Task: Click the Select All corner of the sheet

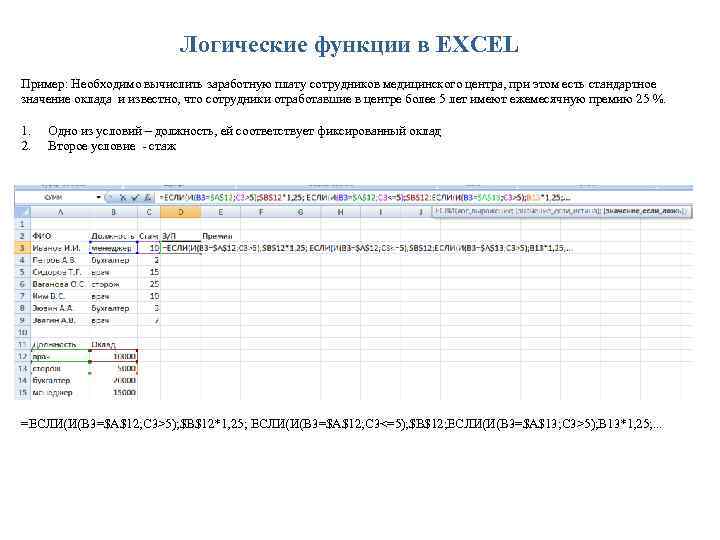Action: 22,212
